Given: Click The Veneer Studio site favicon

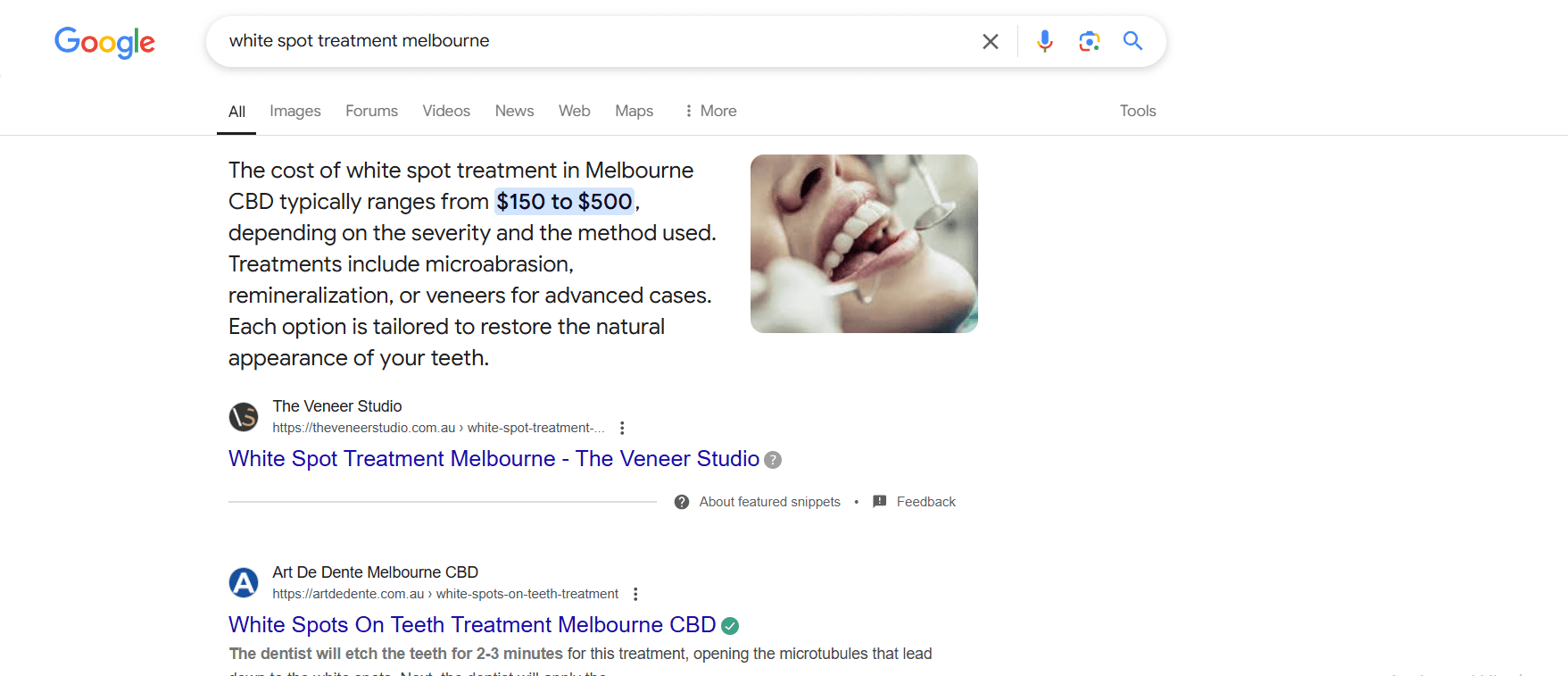Looking at the screenshot, I should (x=244, y=416).
